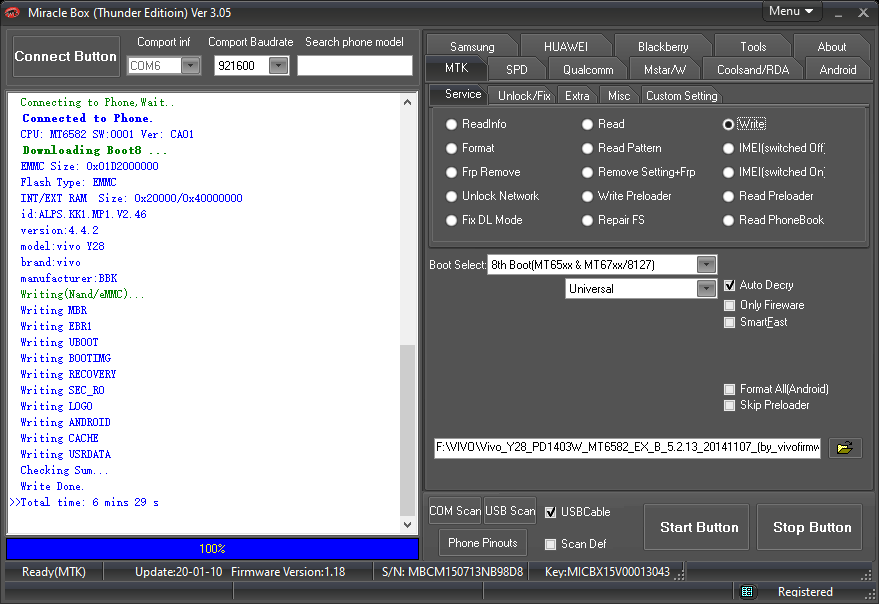Click the Start Button
879x604 pixels.
click(696, 527)
